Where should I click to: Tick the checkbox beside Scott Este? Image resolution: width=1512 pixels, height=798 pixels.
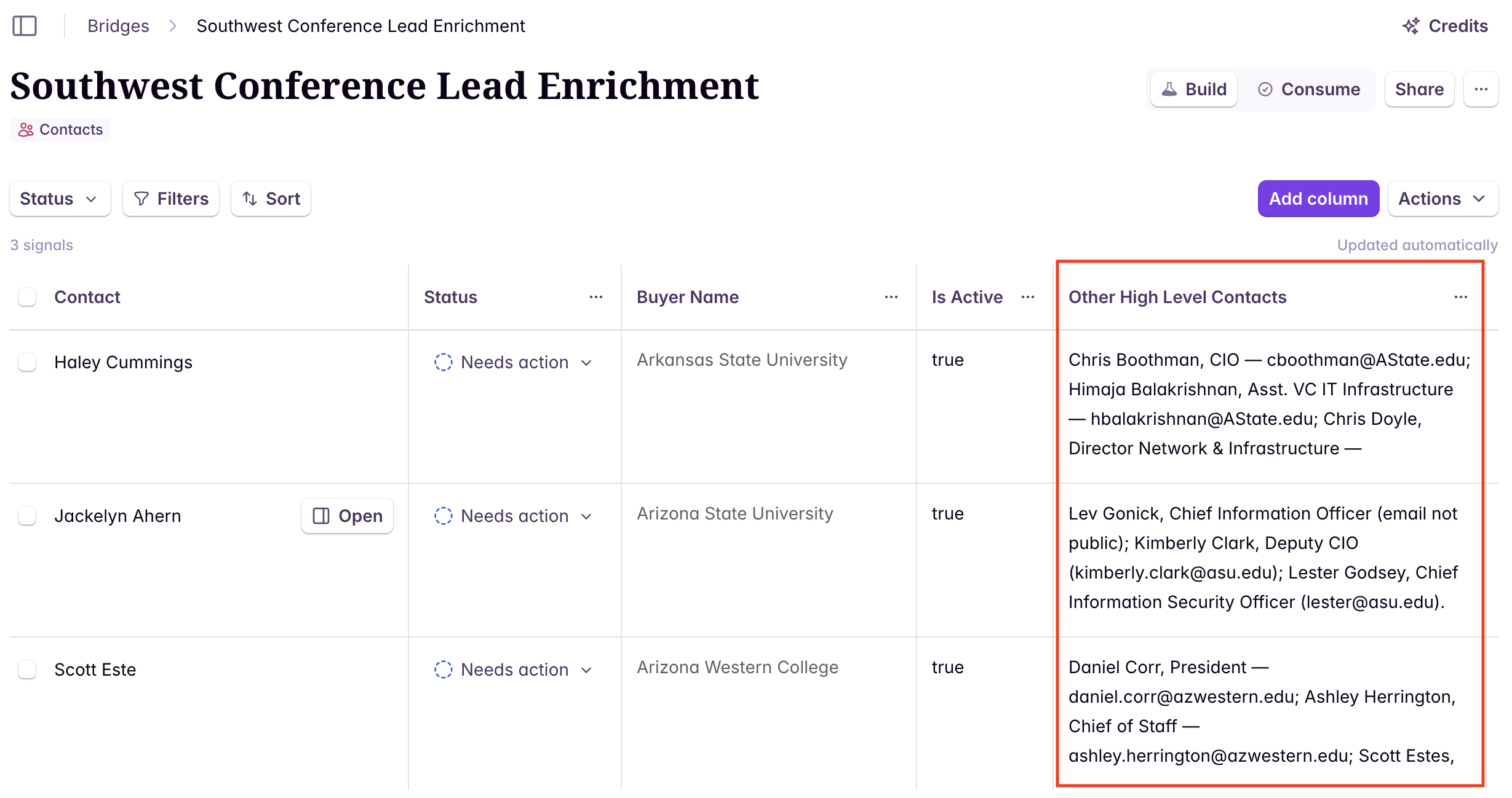[x=27, y=669]
